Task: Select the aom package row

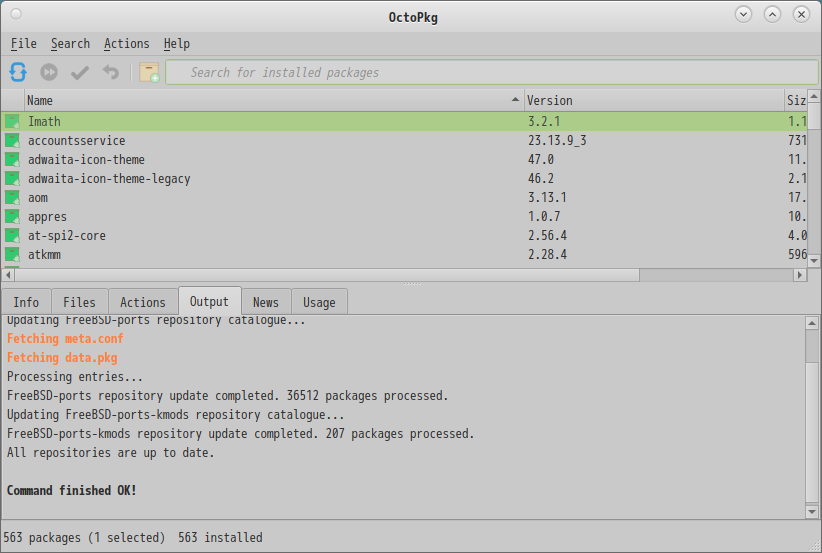Action: (404, 198)
